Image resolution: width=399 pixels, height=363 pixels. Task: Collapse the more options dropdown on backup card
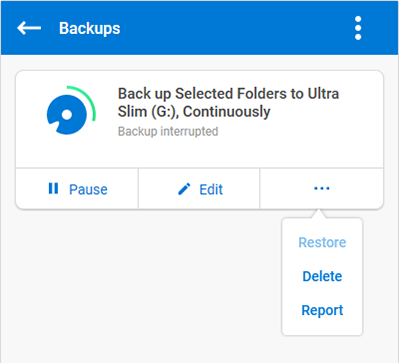(x=322, y=189)
